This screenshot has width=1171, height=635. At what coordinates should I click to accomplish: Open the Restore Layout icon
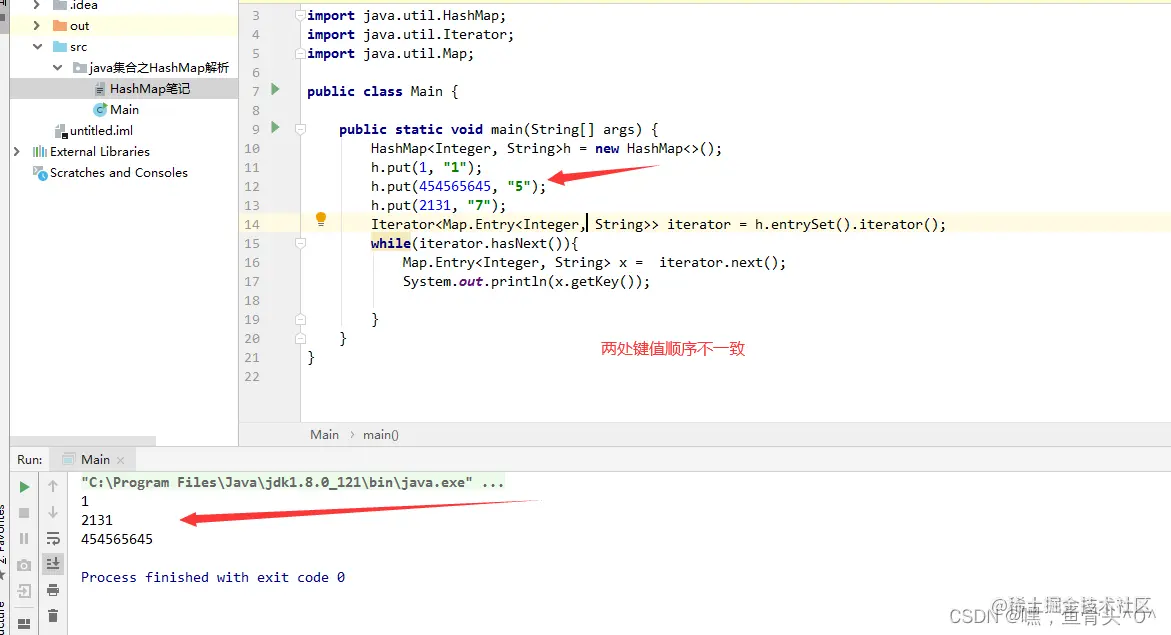point(24,623)
